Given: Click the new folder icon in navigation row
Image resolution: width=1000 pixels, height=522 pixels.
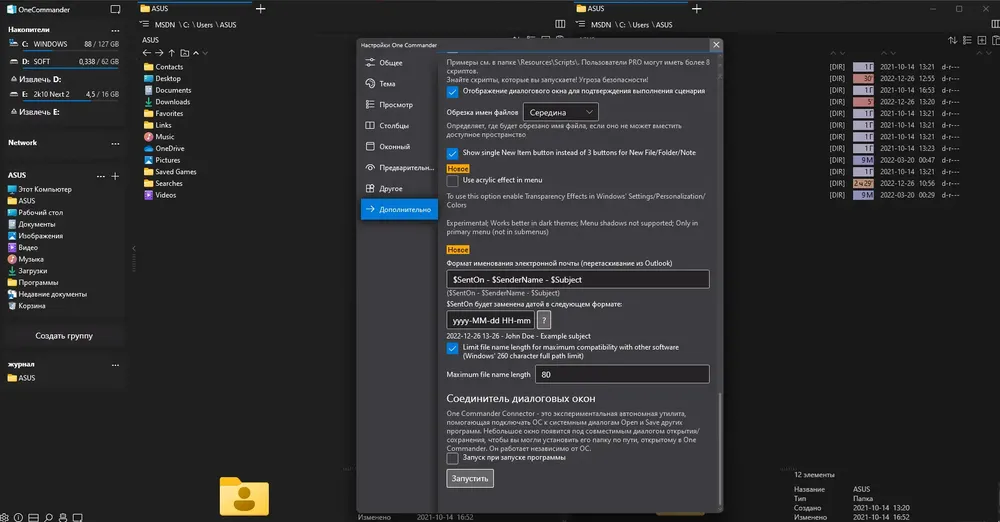Looking at the screenshot, I should tap(184, 53).
